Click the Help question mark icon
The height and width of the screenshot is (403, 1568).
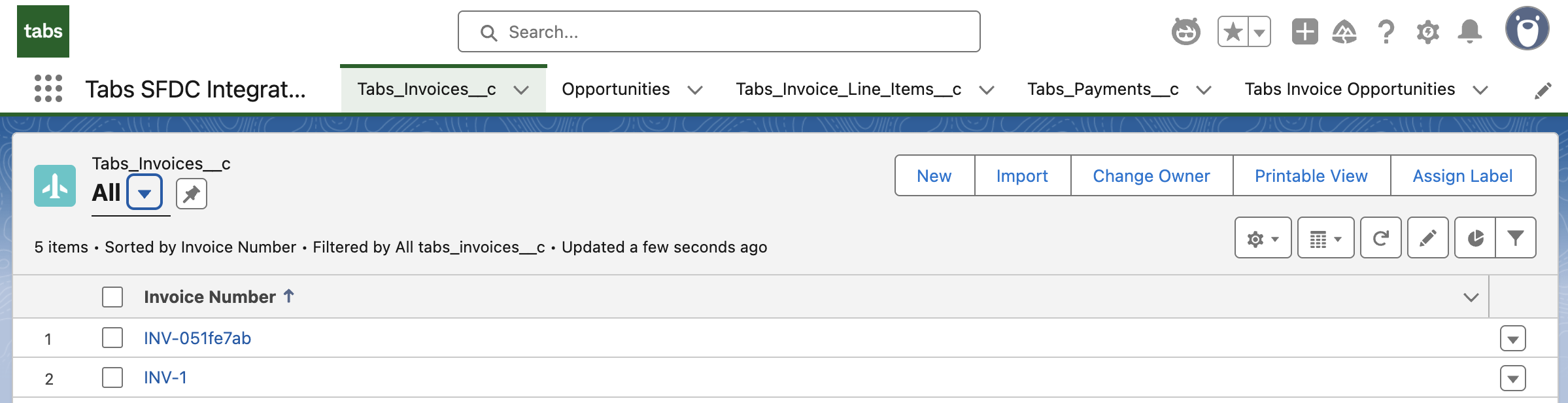click(1386, 31)
